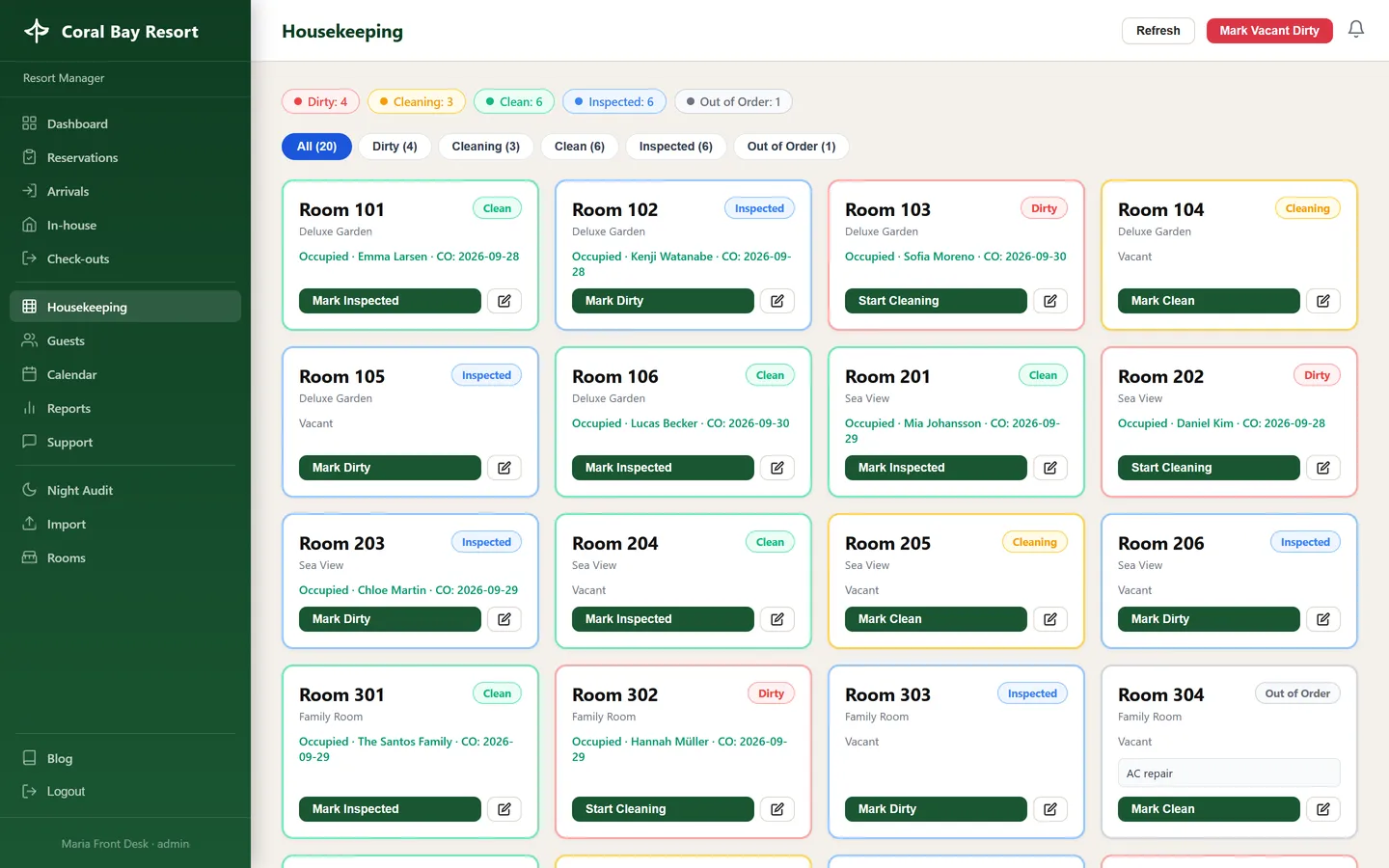1389x868 pixels.
Task: Mark Room 304 as Clean
Action: coord(1209,809)
